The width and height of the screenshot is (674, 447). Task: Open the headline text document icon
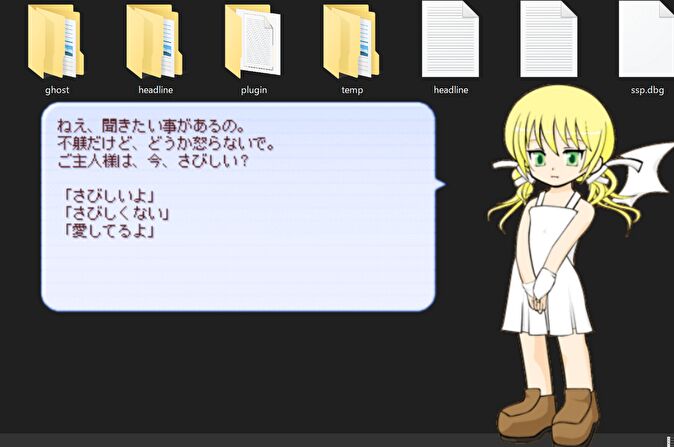451,40
